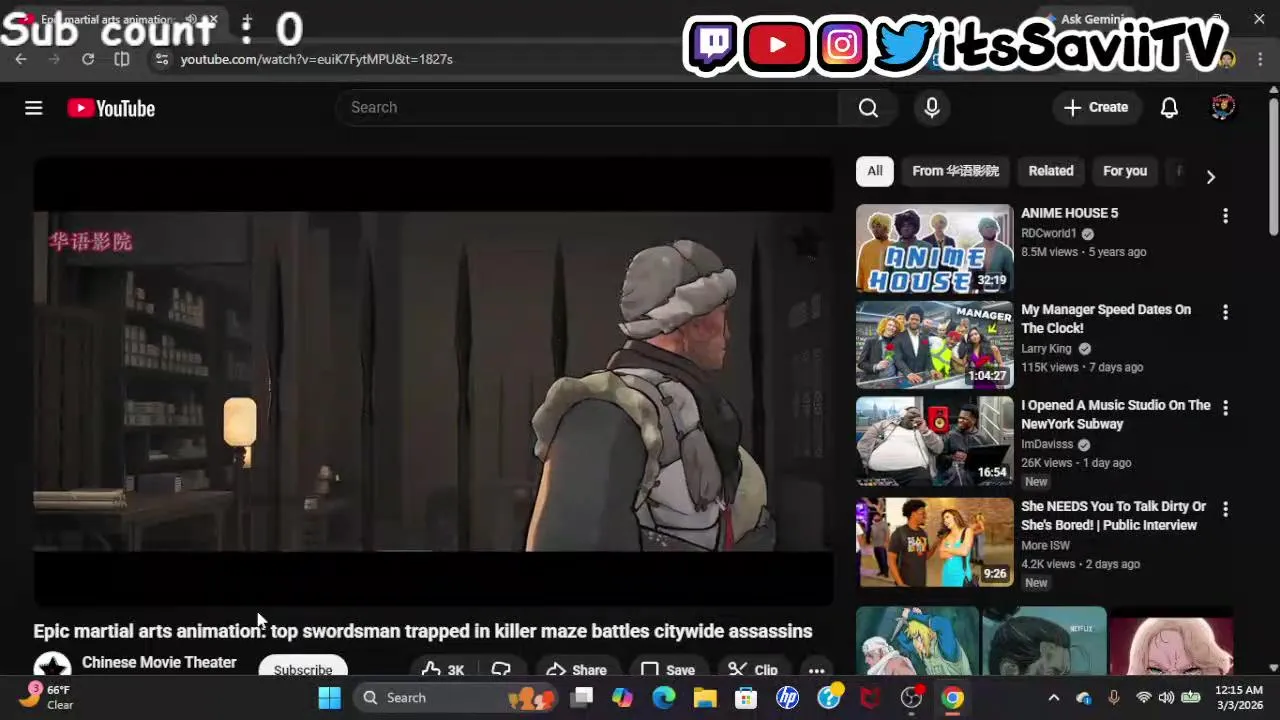This screenshot has height=720, width=1280.
Task: Open more actions ellipsis under video
Action: coord(817,671)
